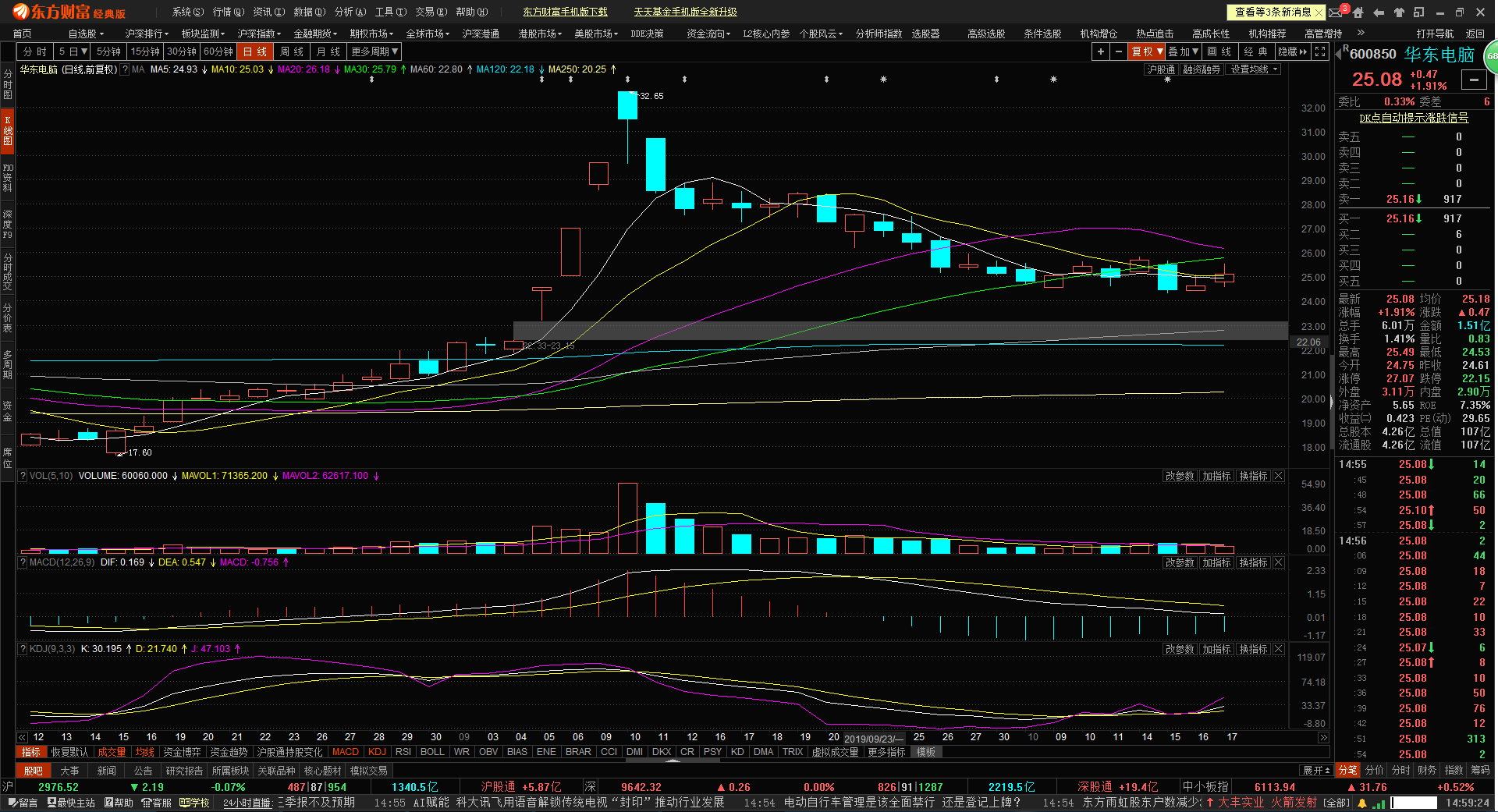
Task: Open 留言 message icon in status bar
Action: pyautogui.click(x=23, y=803)
